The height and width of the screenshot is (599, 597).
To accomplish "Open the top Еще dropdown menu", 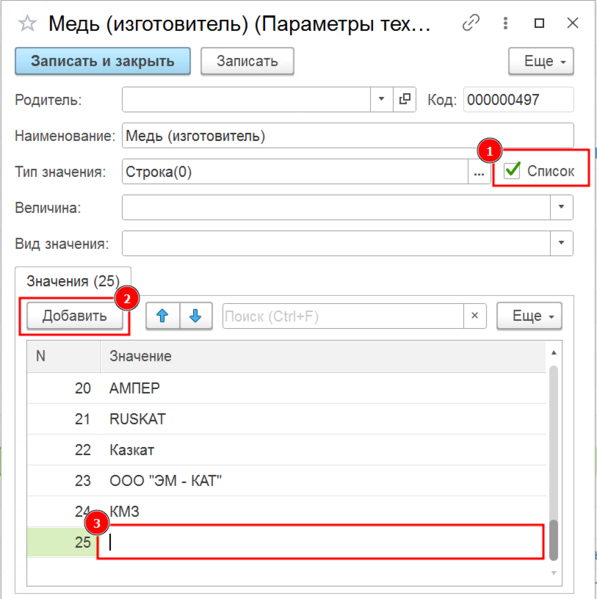I will tap(541, 61).
